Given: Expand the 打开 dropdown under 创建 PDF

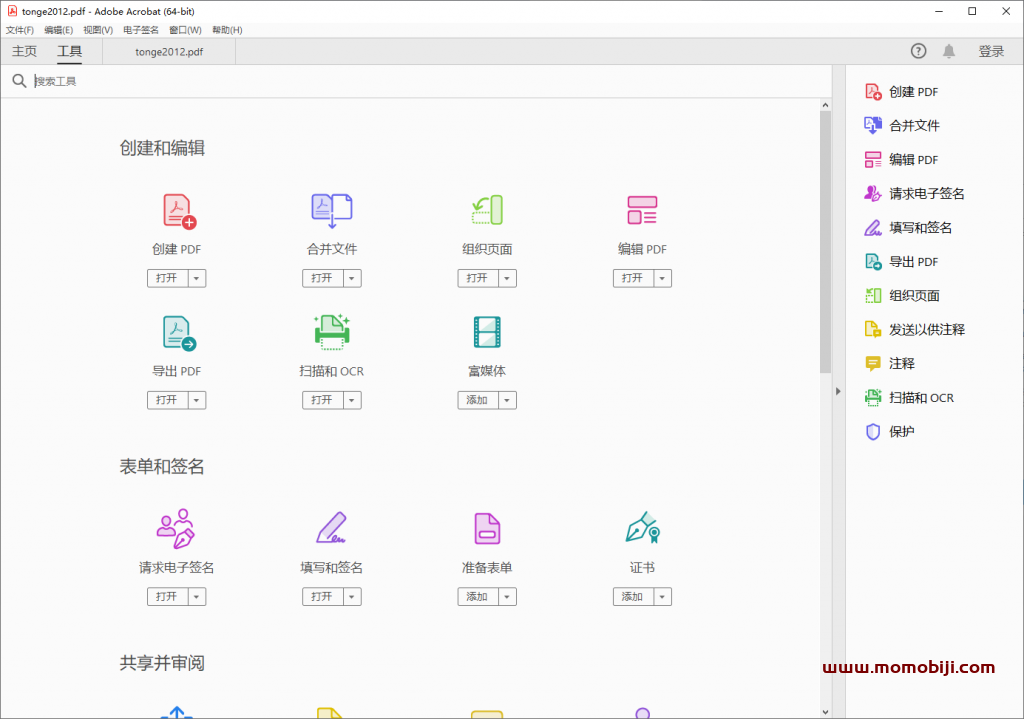Looking at the screenshot, I should [198, 278].
